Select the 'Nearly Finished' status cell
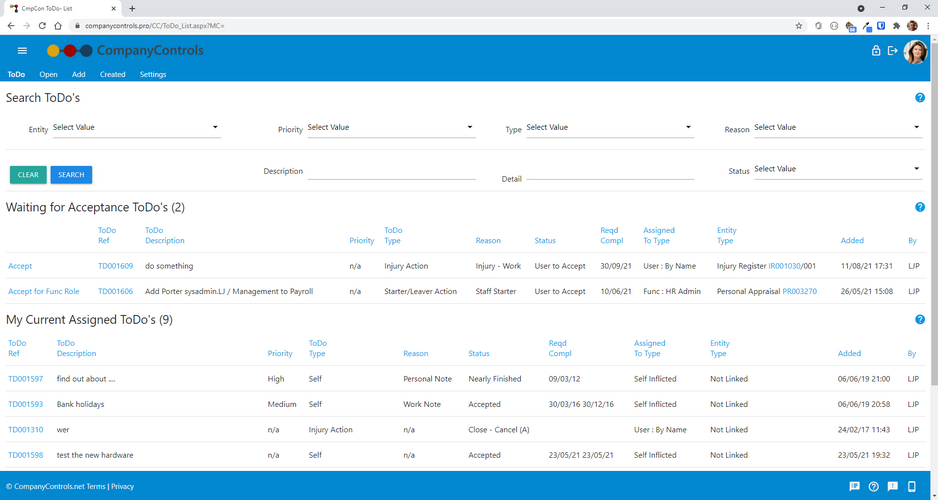Viewport: 938px width, 500px height. tap(495, 379)
